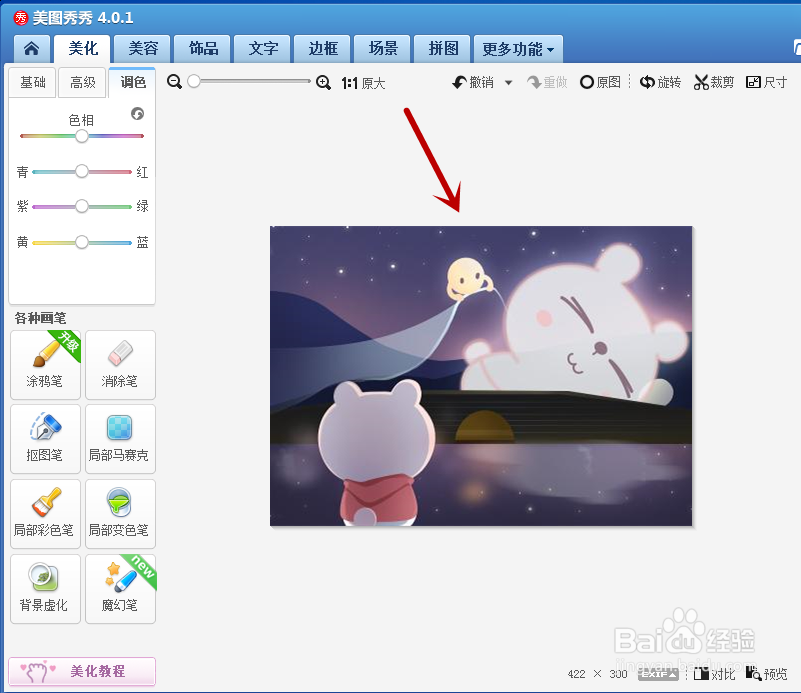The image size is (801, 693).
Task: Click the 美图秀秀 app logo icon
Action: coord(21,18)
